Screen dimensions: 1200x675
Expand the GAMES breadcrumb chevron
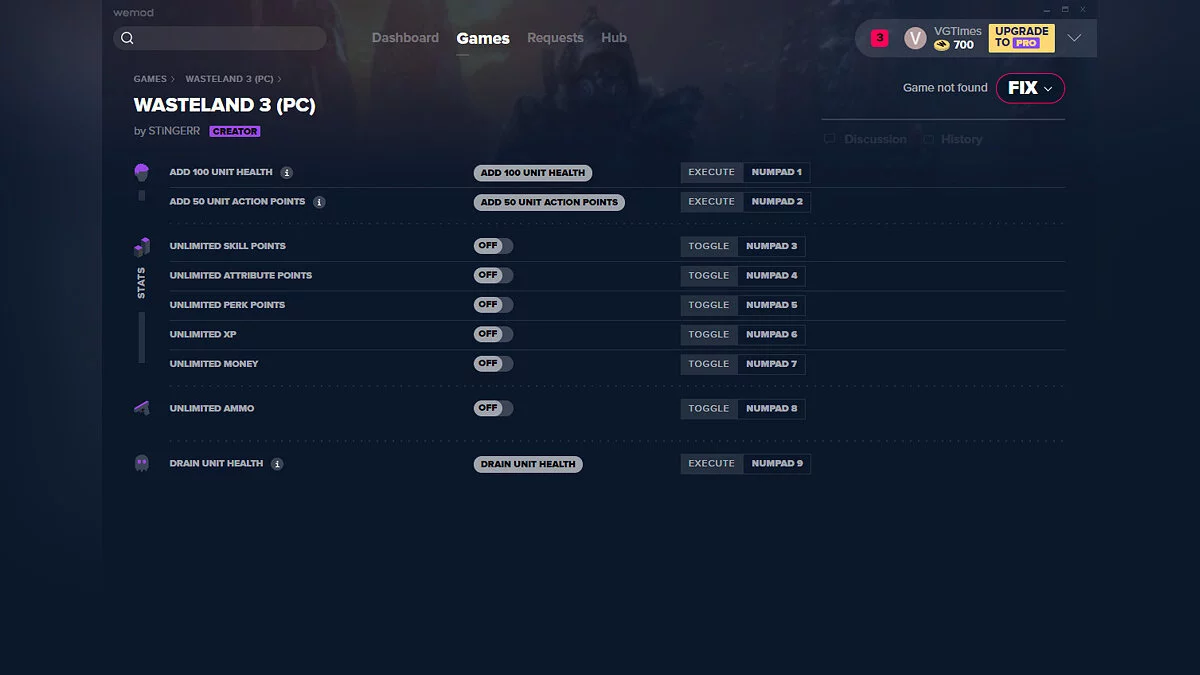(172, 79)
